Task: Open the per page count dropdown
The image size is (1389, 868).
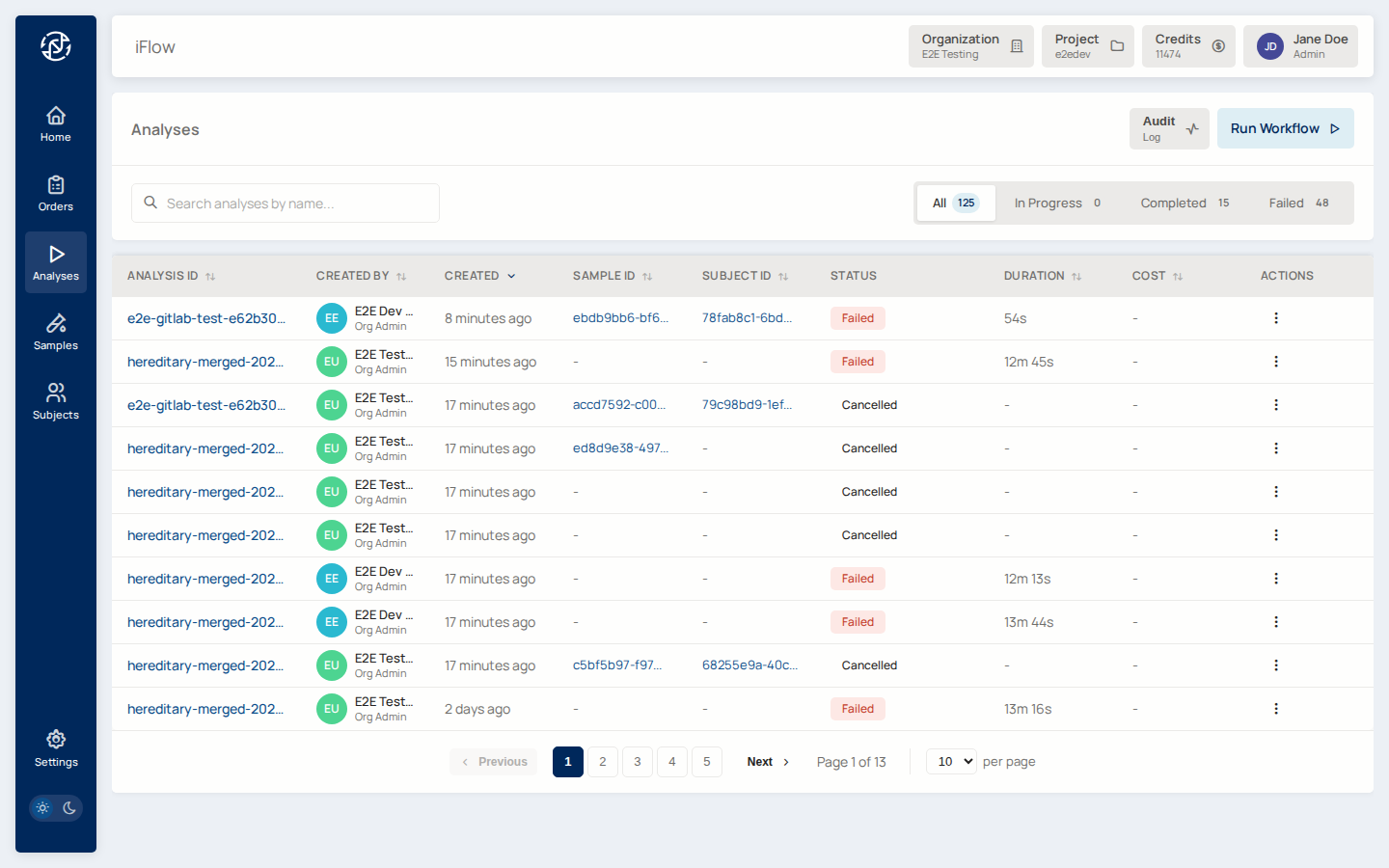Action: click(x=951, y=762)
